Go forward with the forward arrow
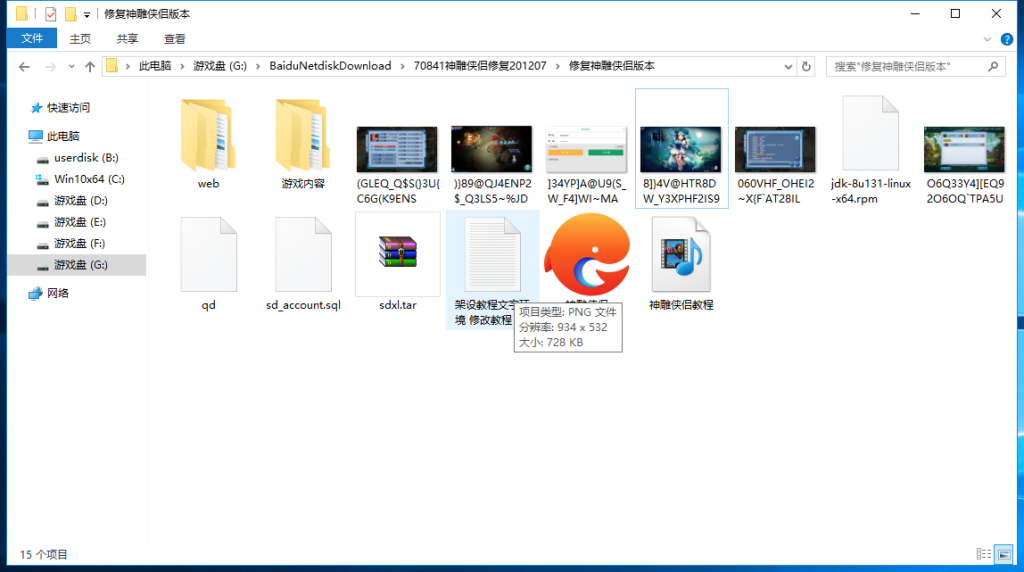Image resolution: width=1024 pixels, height=572 pixels. coord(50,67)
